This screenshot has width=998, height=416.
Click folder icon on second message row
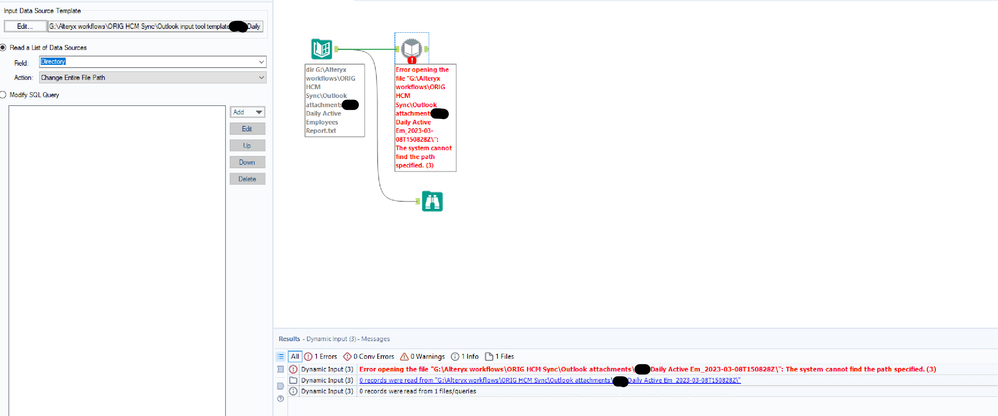click(293, 380)
